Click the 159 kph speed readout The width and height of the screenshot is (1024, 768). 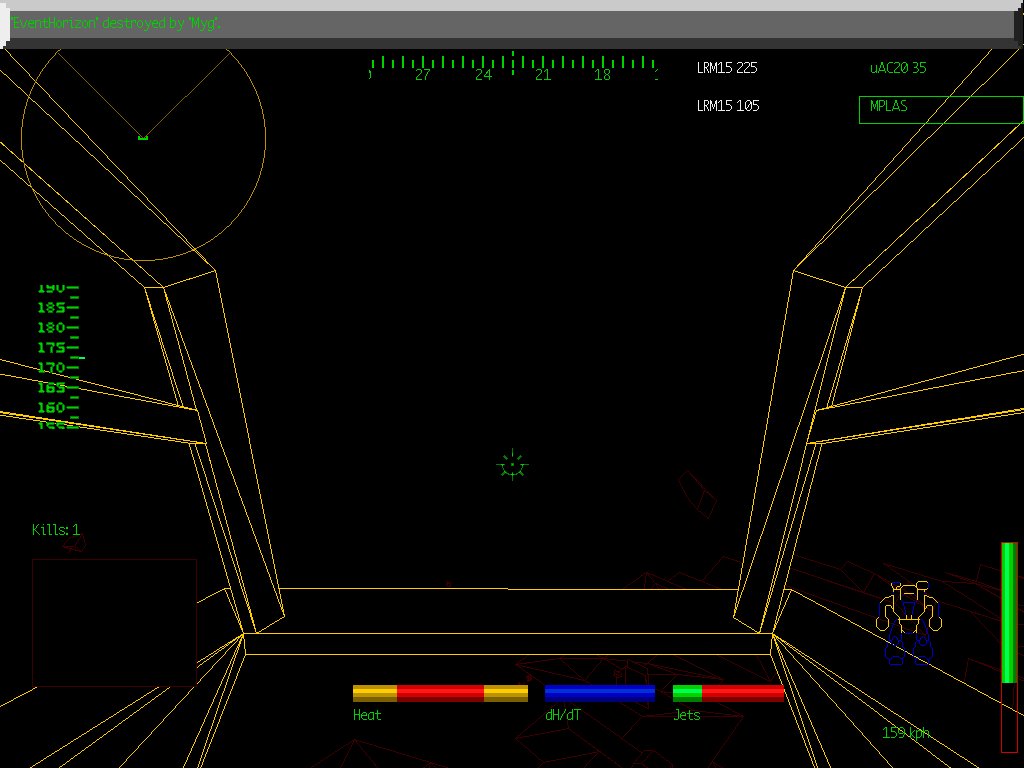[x=908, y=731]
